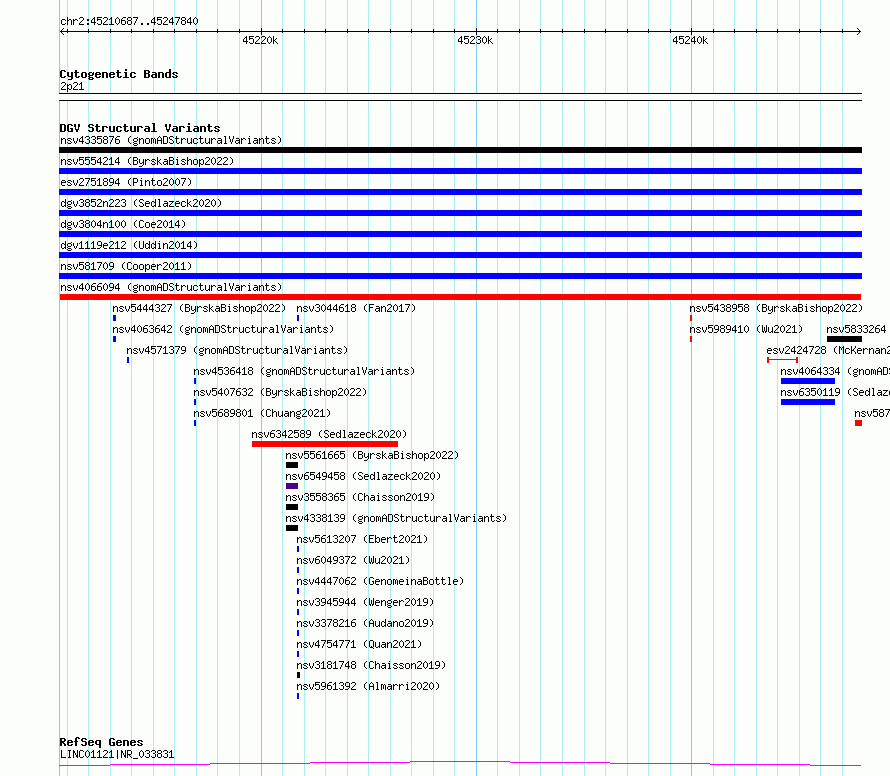The height and width of the screenshot is (776, 890).
Task: Open esv2424728 (McKernan) variant label
Action: coord(828,350)
